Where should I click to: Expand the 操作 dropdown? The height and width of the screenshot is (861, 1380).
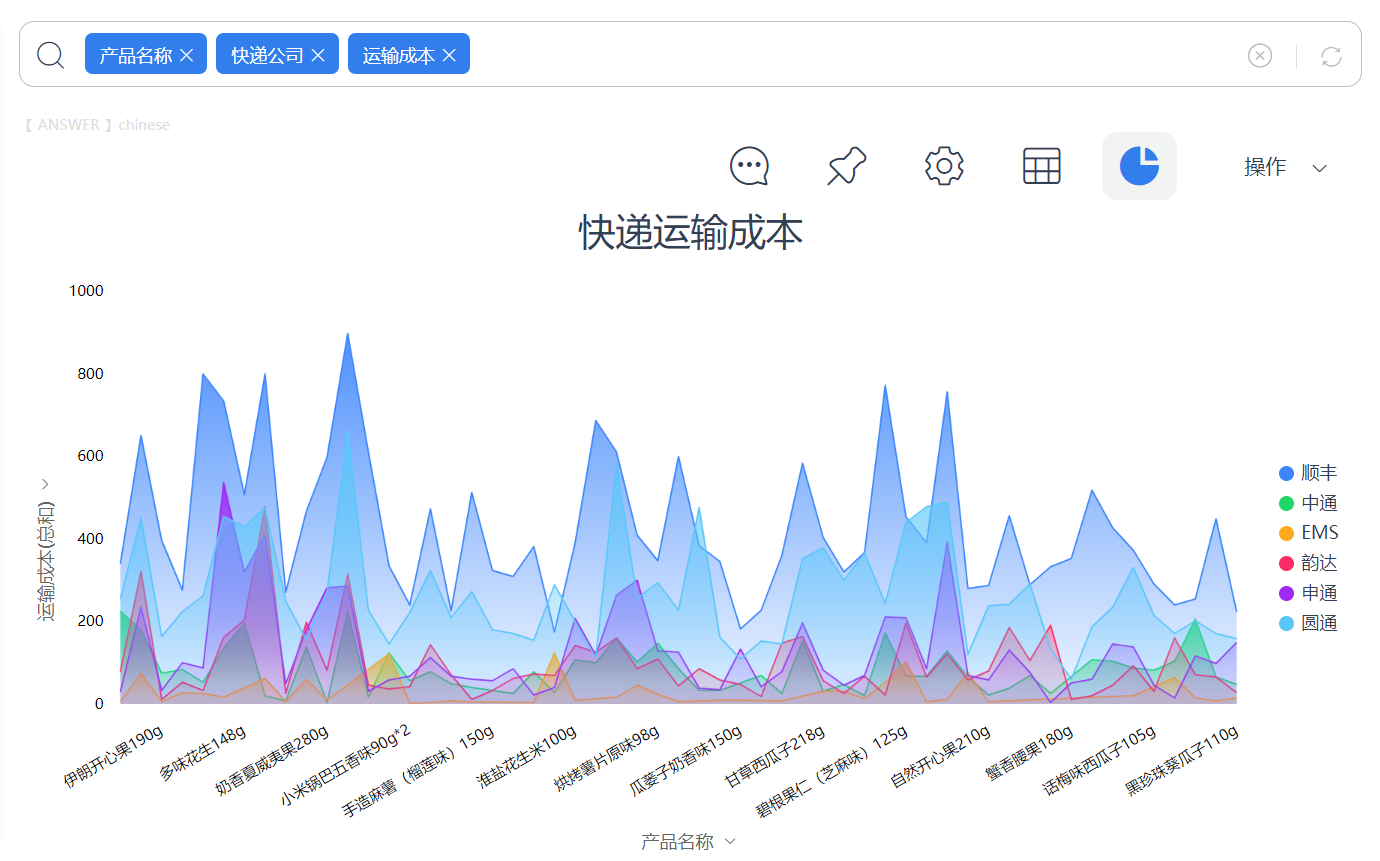(1287, 167)
